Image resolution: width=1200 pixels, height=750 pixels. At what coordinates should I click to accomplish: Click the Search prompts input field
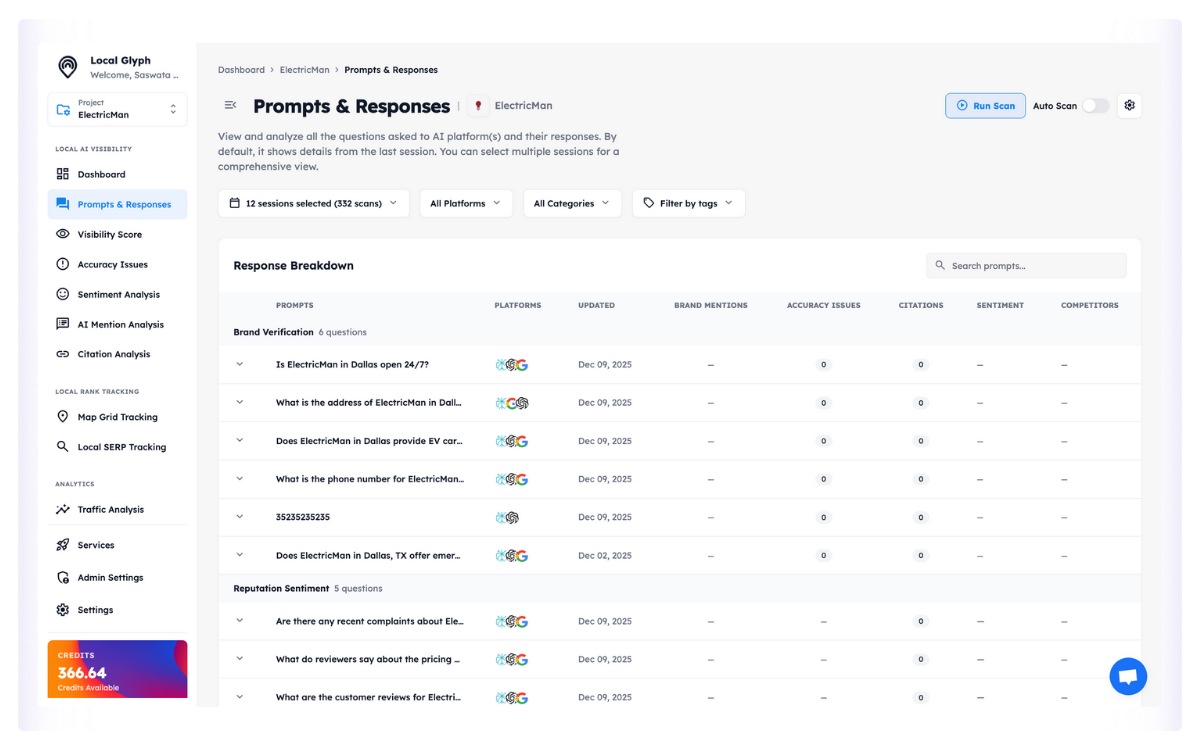1030,266
